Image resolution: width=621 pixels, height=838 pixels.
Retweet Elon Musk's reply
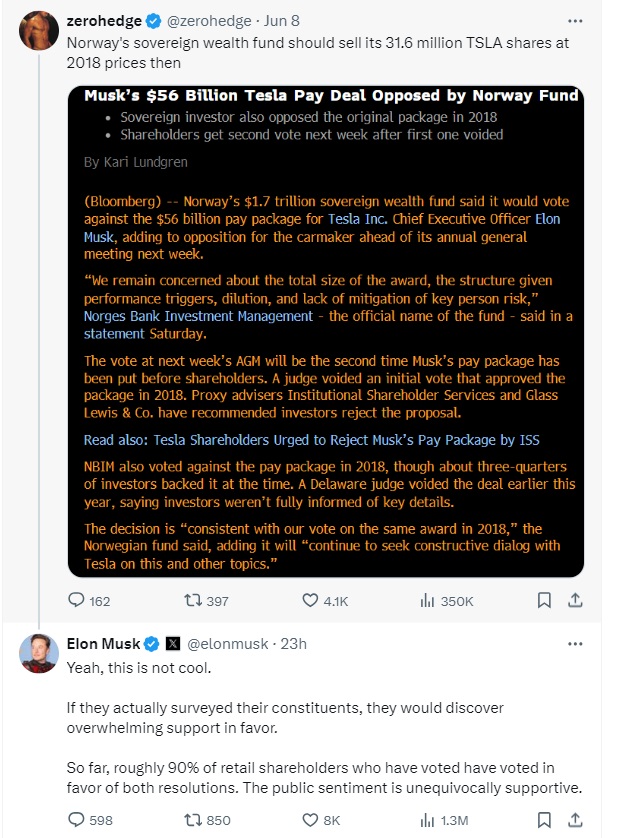[x=196, y=820]
